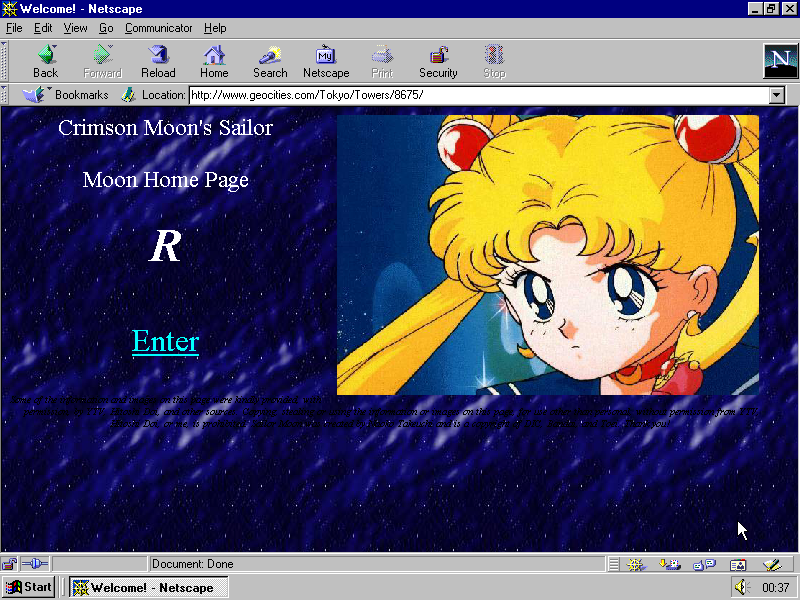Open the View menu
This screenshot has height=600, width=800.
click(75, 28)
